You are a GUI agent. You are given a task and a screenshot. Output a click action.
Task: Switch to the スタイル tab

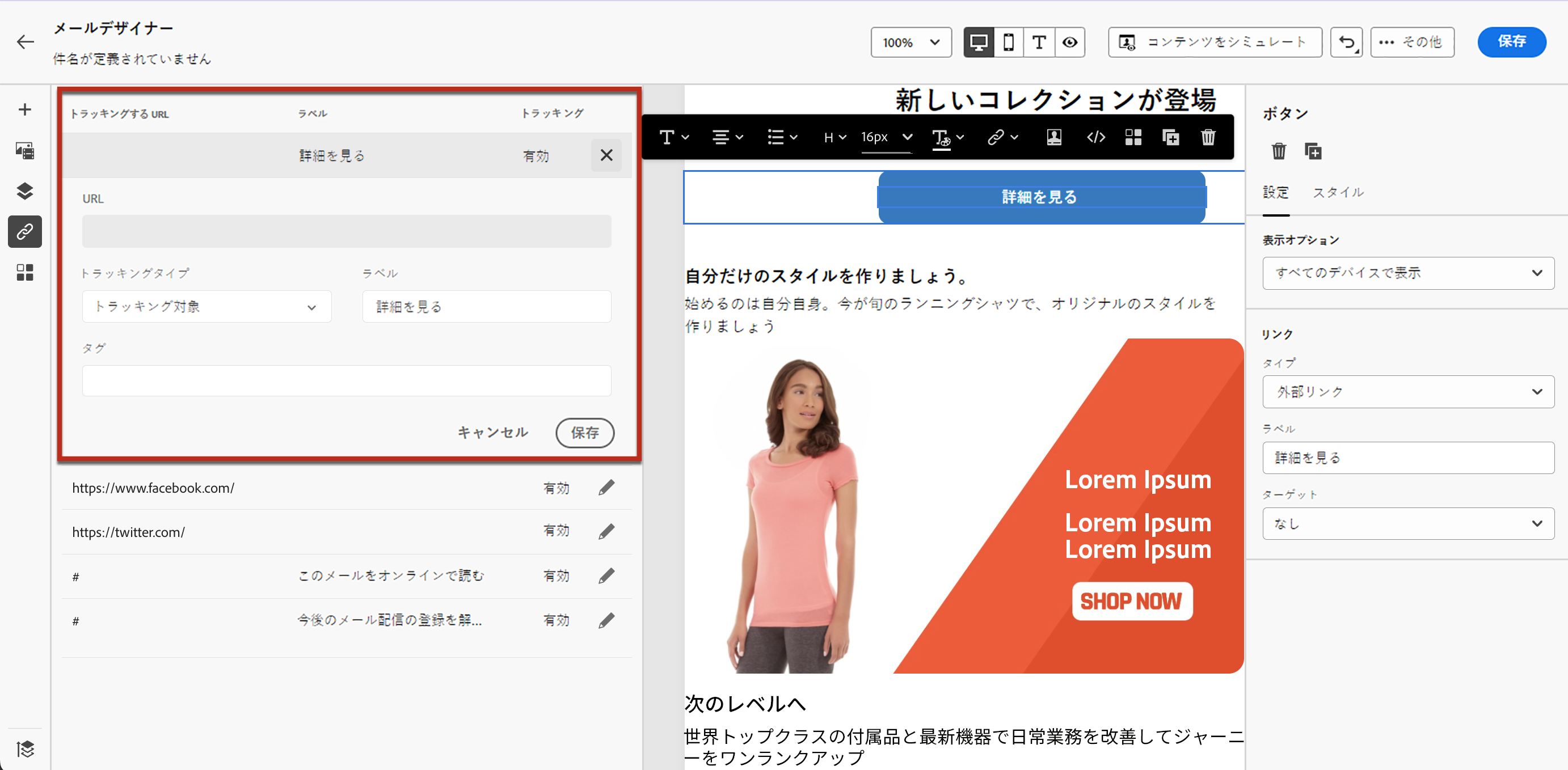1338,193
